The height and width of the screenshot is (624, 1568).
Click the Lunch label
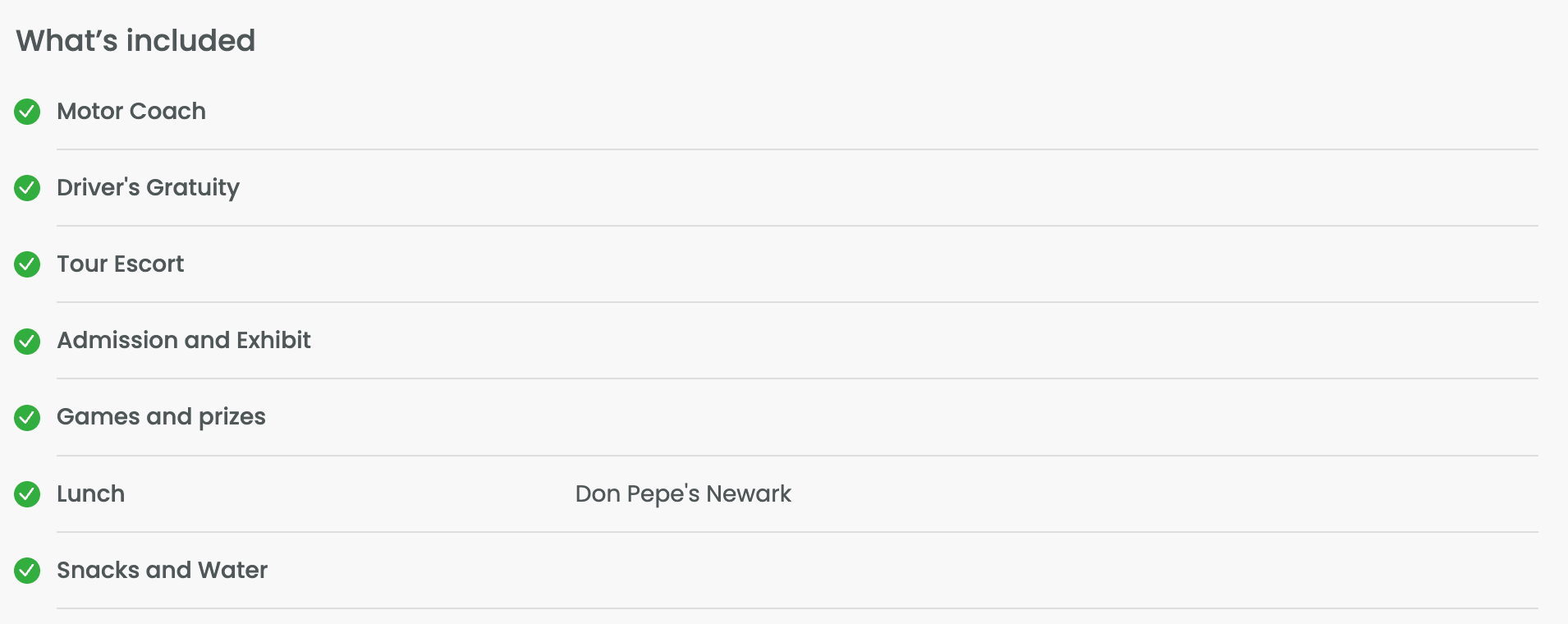[91, 493]
